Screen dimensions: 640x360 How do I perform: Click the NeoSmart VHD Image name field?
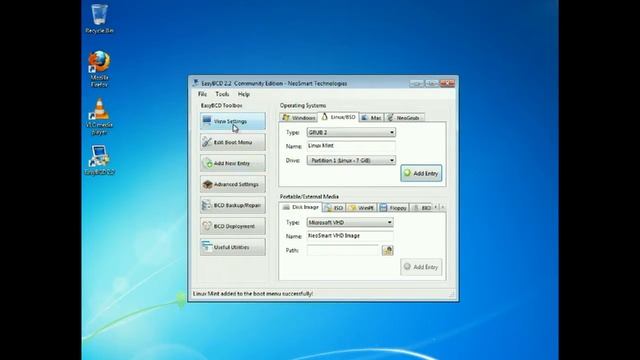coord(350,236)
